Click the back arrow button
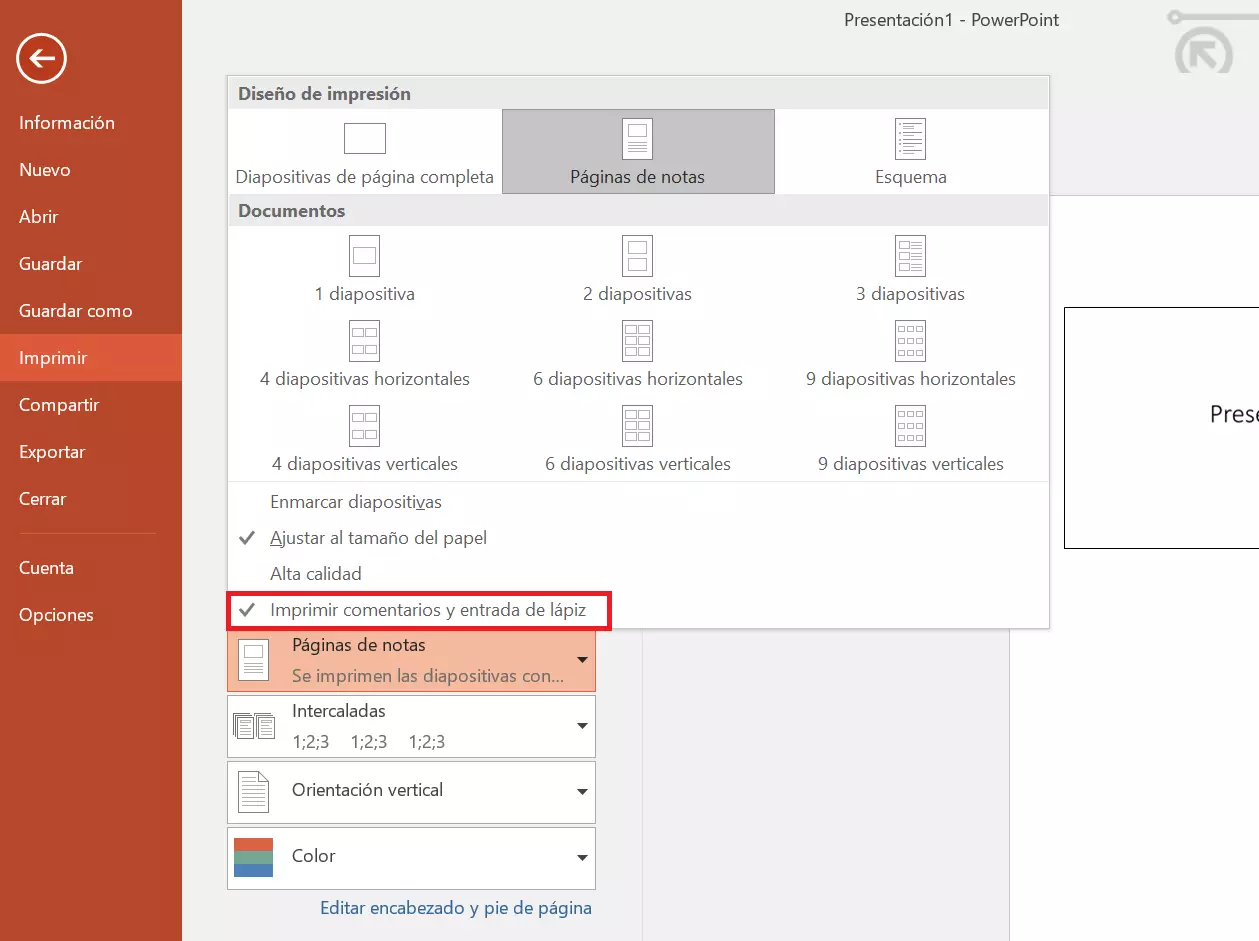 click(x=42, y=59)
